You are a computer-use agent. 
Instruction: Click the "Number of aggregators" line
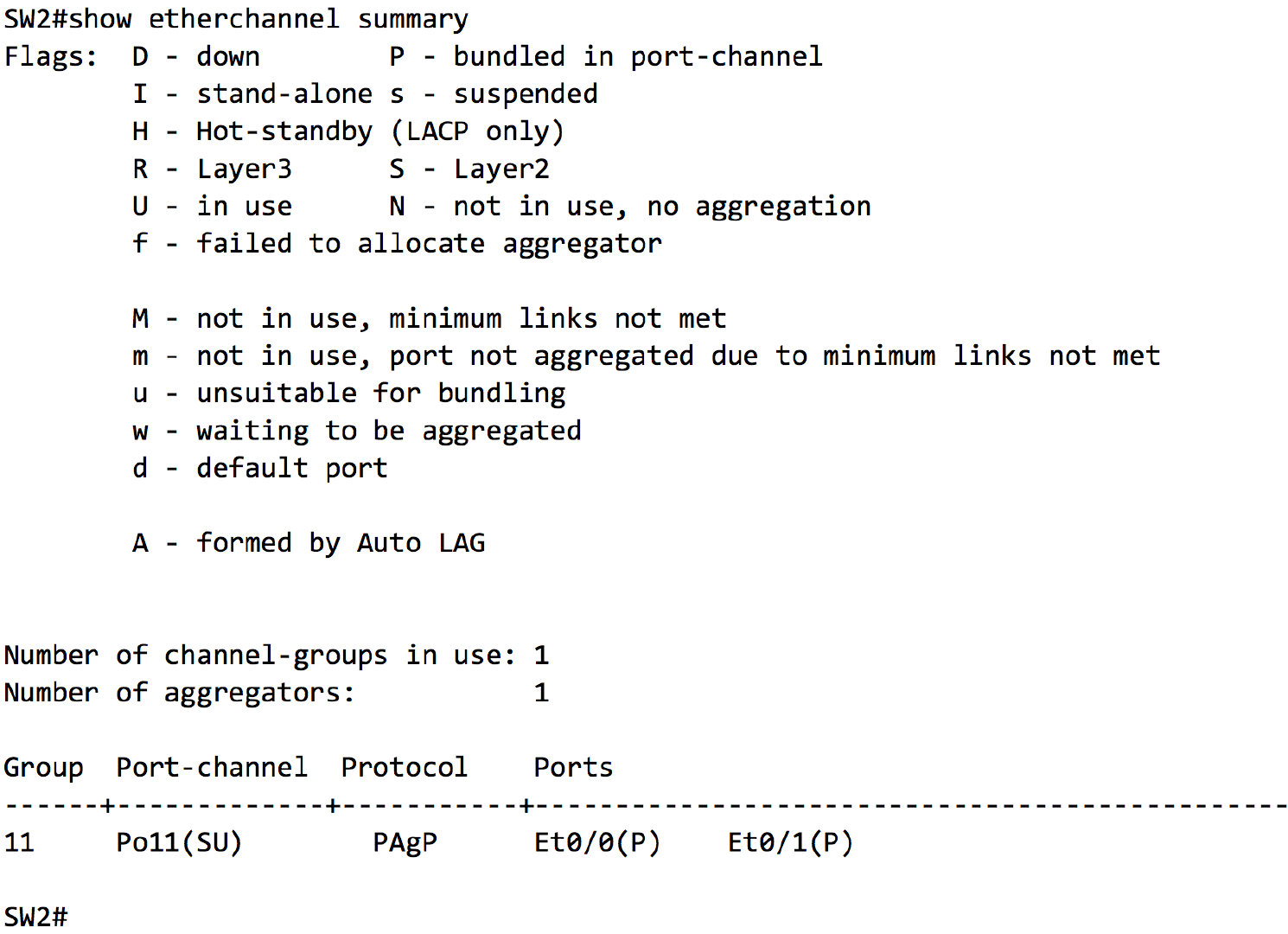179,693
